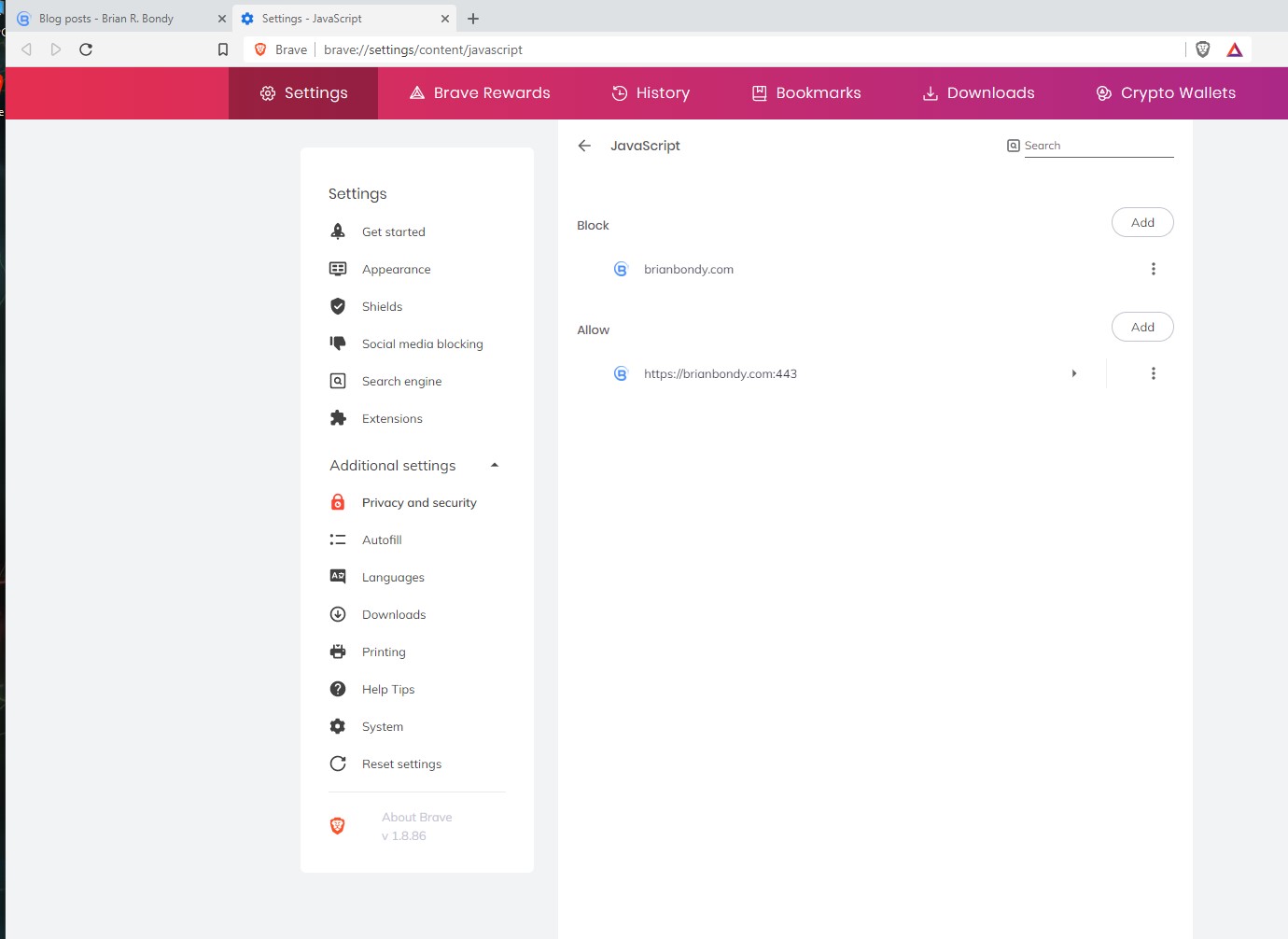Close the Settings - JavaScript browser tab
Screen dimensions: 1288x939
click(444, 19)
